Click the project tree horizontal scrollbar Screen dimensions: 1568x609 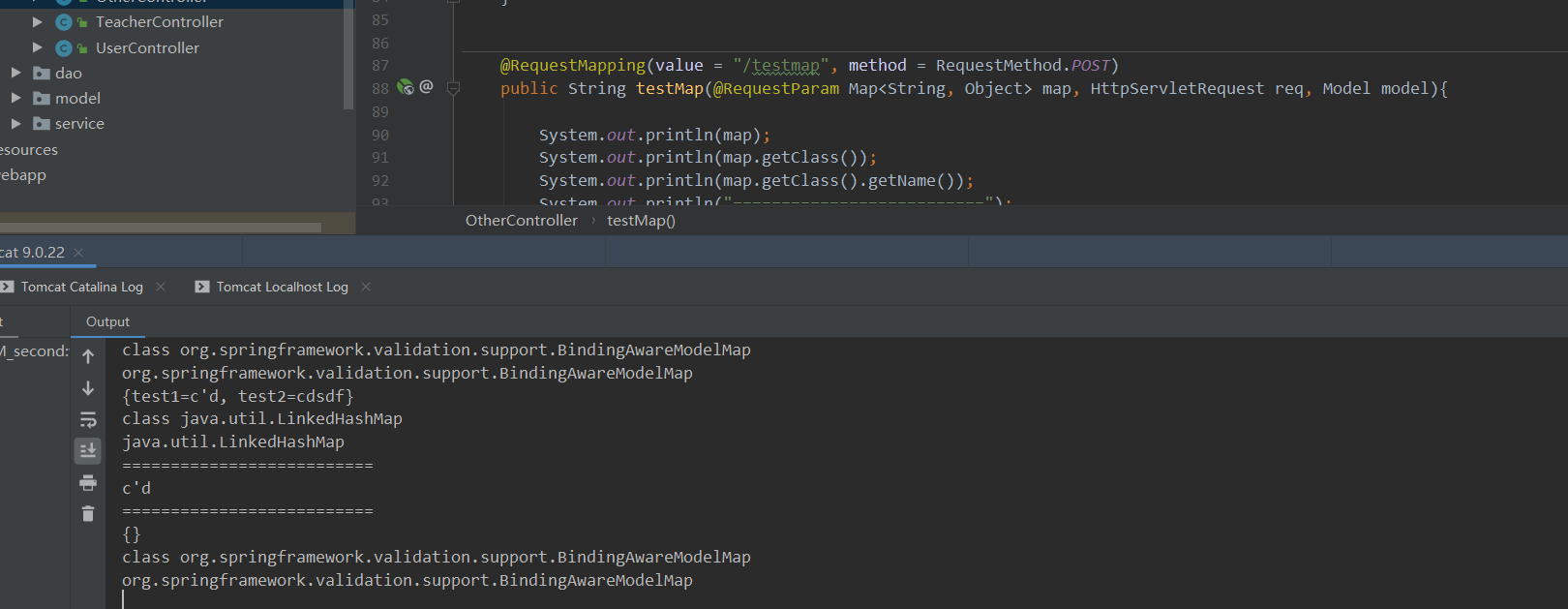pos(161,228)
